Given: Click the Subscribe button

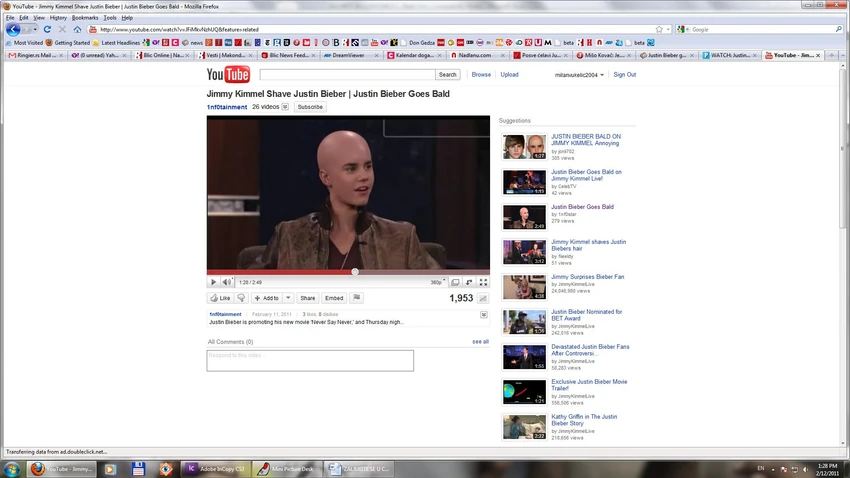Looking at the screenshot, I should coord(310,107).
